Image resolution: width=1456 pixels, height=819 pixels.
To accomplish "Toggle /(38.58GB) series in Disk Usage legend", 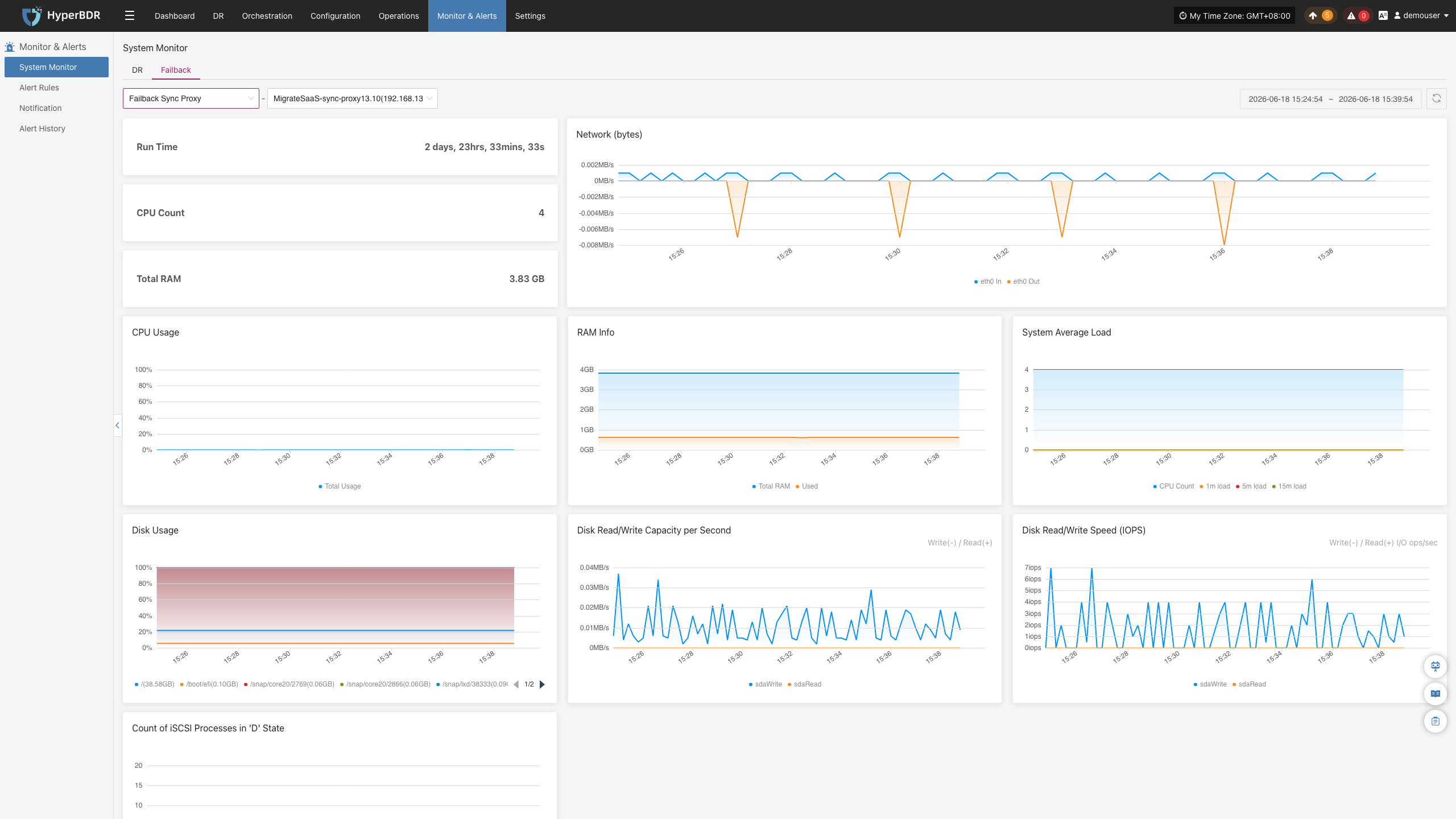I will [x=155, y=684].
